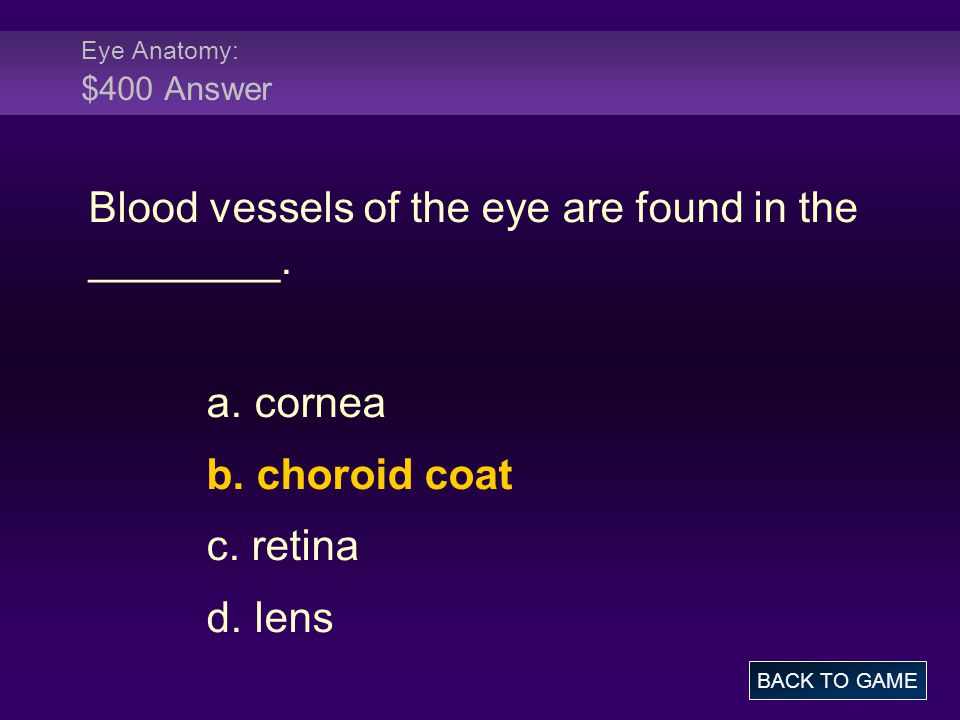Screen dimensions: 960x720
Task: Click the word vessels in the question
Action: (x=282, y=208)
